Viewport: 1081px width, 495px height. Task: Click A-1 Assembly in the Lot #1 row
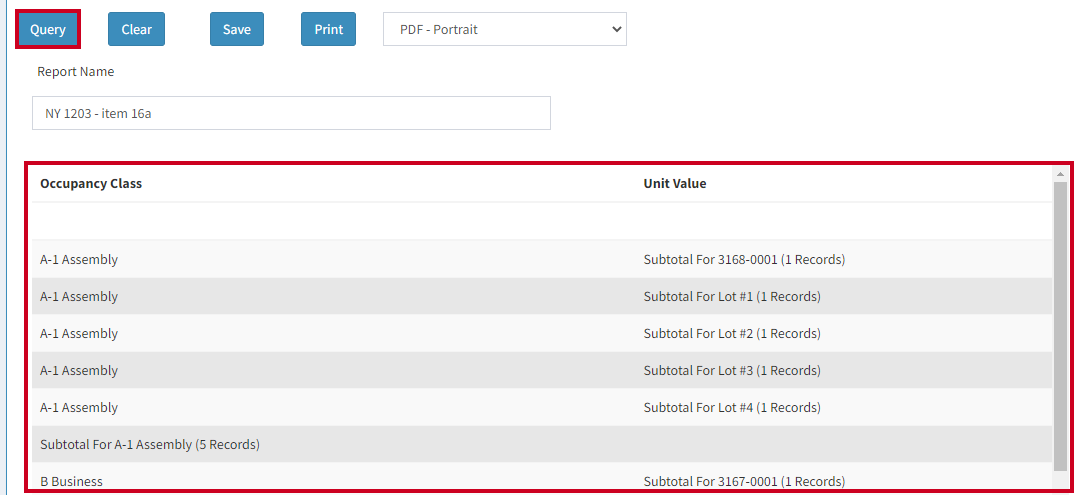click(79, 296)
